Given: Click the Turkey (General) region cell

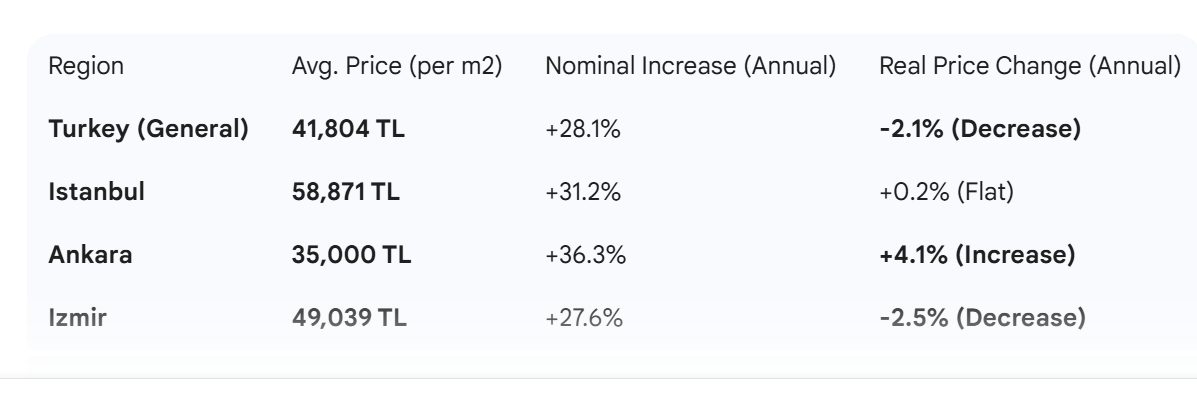Looking at the screenshot, I should coord(148,130).
